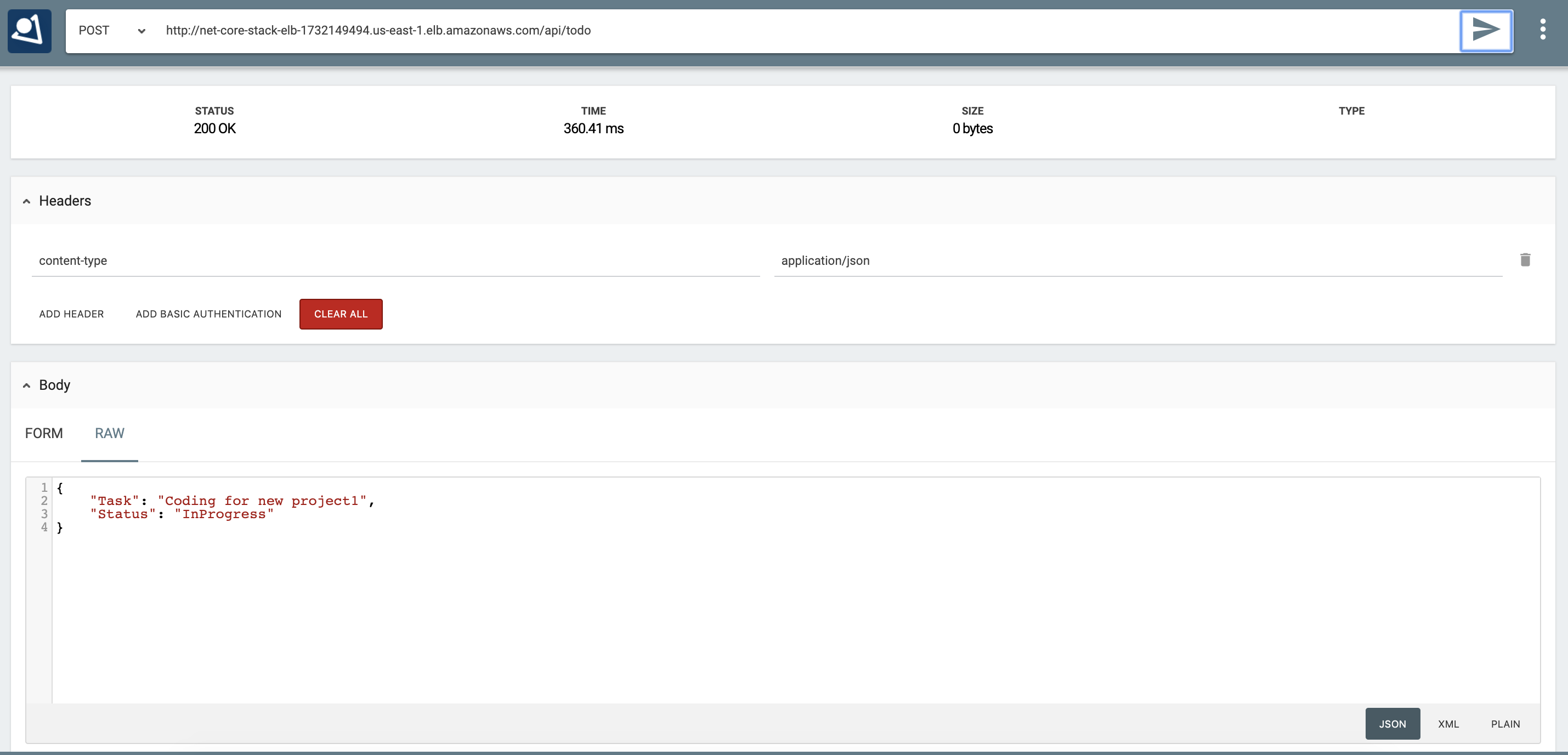Click ADD BASIC AUTHENTICATION
Screen dimensions: 1568x755
[208, 315]
